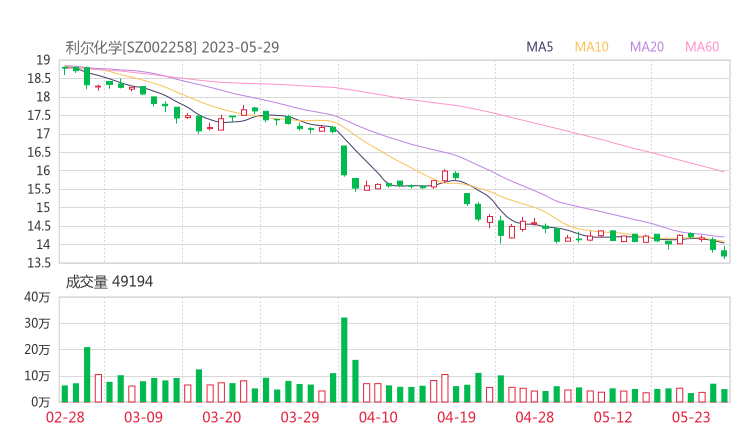Click the 13.5 price axis label
The width and height of the screenshot is (740, 440).
pyautogui.click(x=39, y=263)
